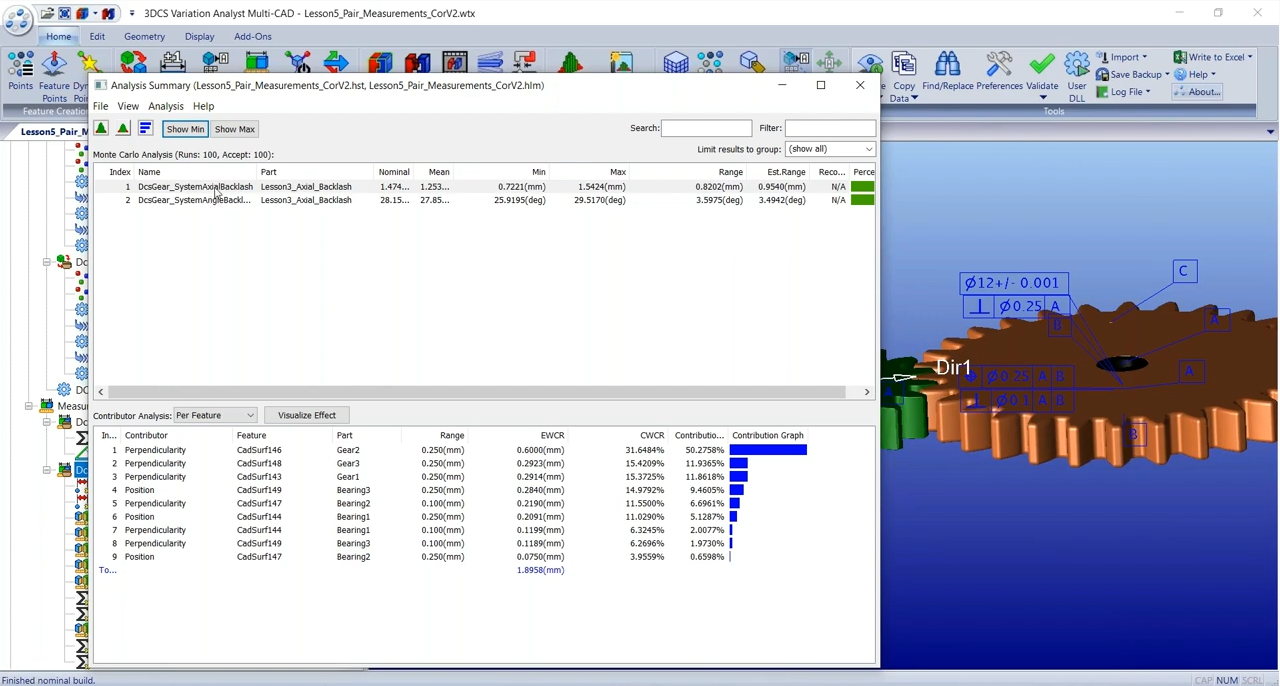1280x686 pixels.
Task: Click the Validate green checkmark
Action: [x=1042, y=65]
